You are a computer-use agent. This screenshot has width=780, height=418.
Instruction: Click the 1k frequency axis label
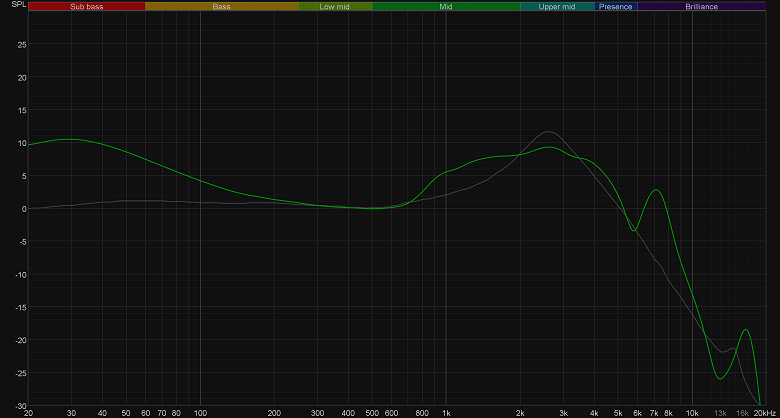(x=446, y=413)
